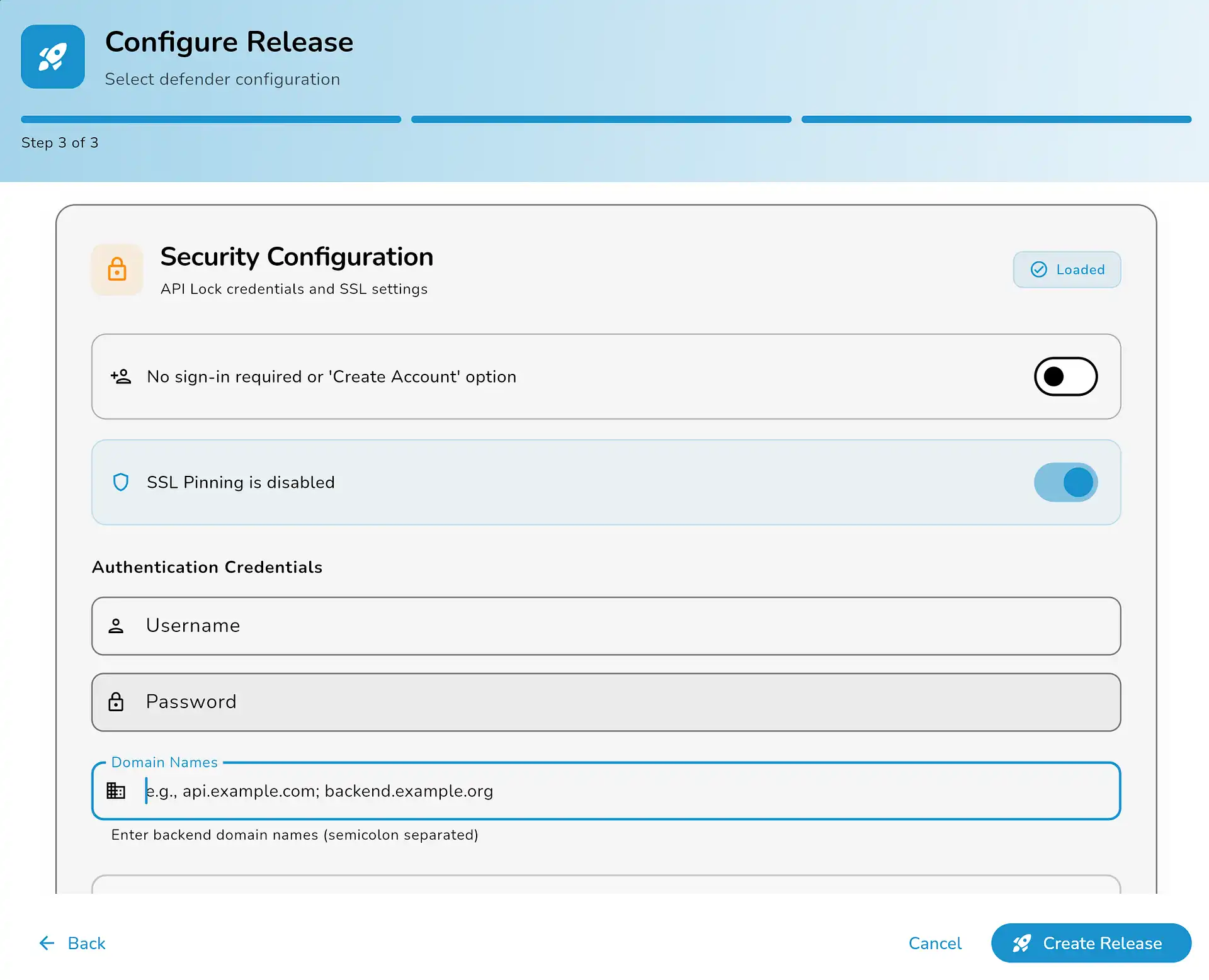Click the 'API Lock credentials and SSL settings' text

(x=294, y=289)
